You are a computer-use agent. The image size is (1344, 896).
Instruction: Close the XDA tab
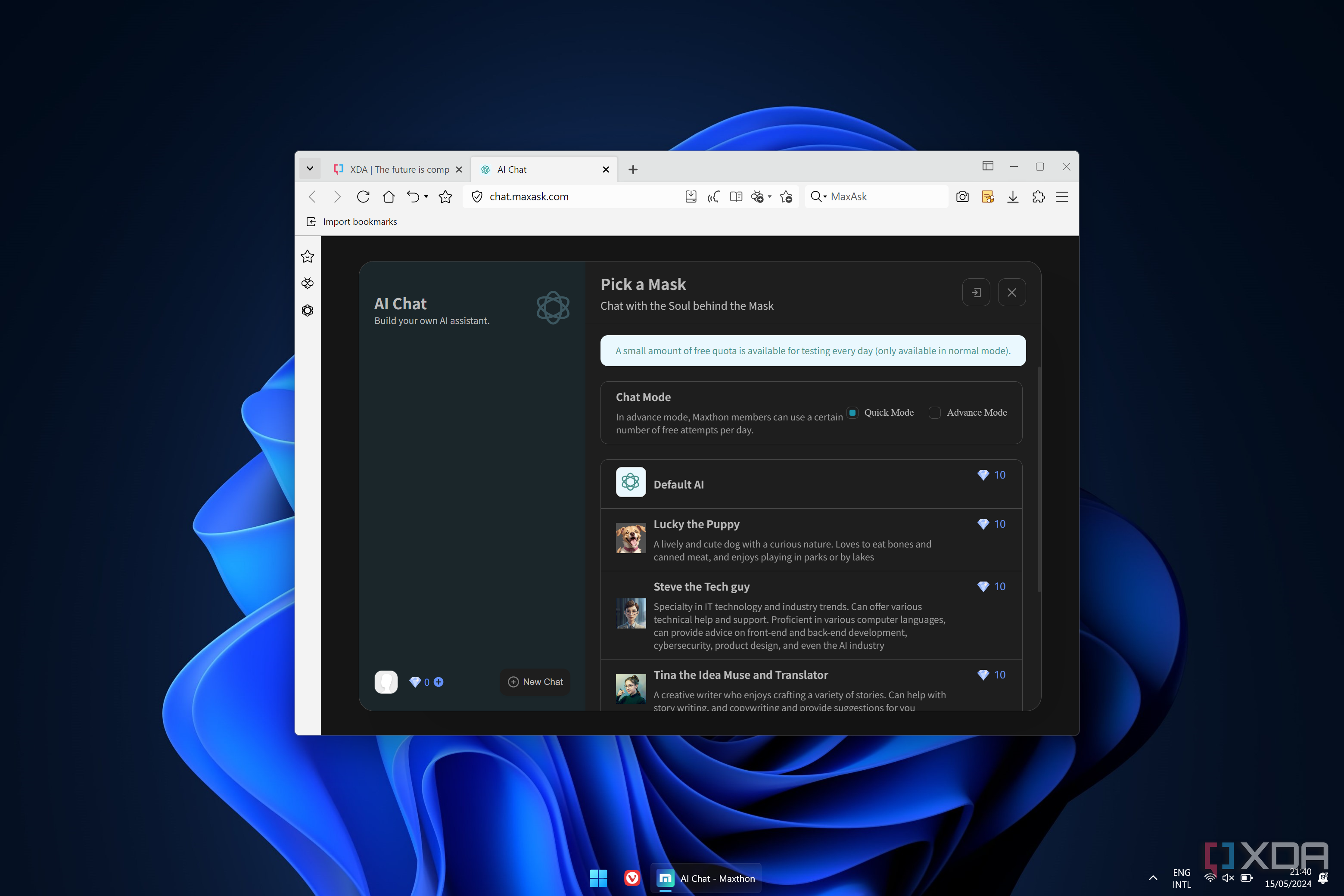coord(459,170)
